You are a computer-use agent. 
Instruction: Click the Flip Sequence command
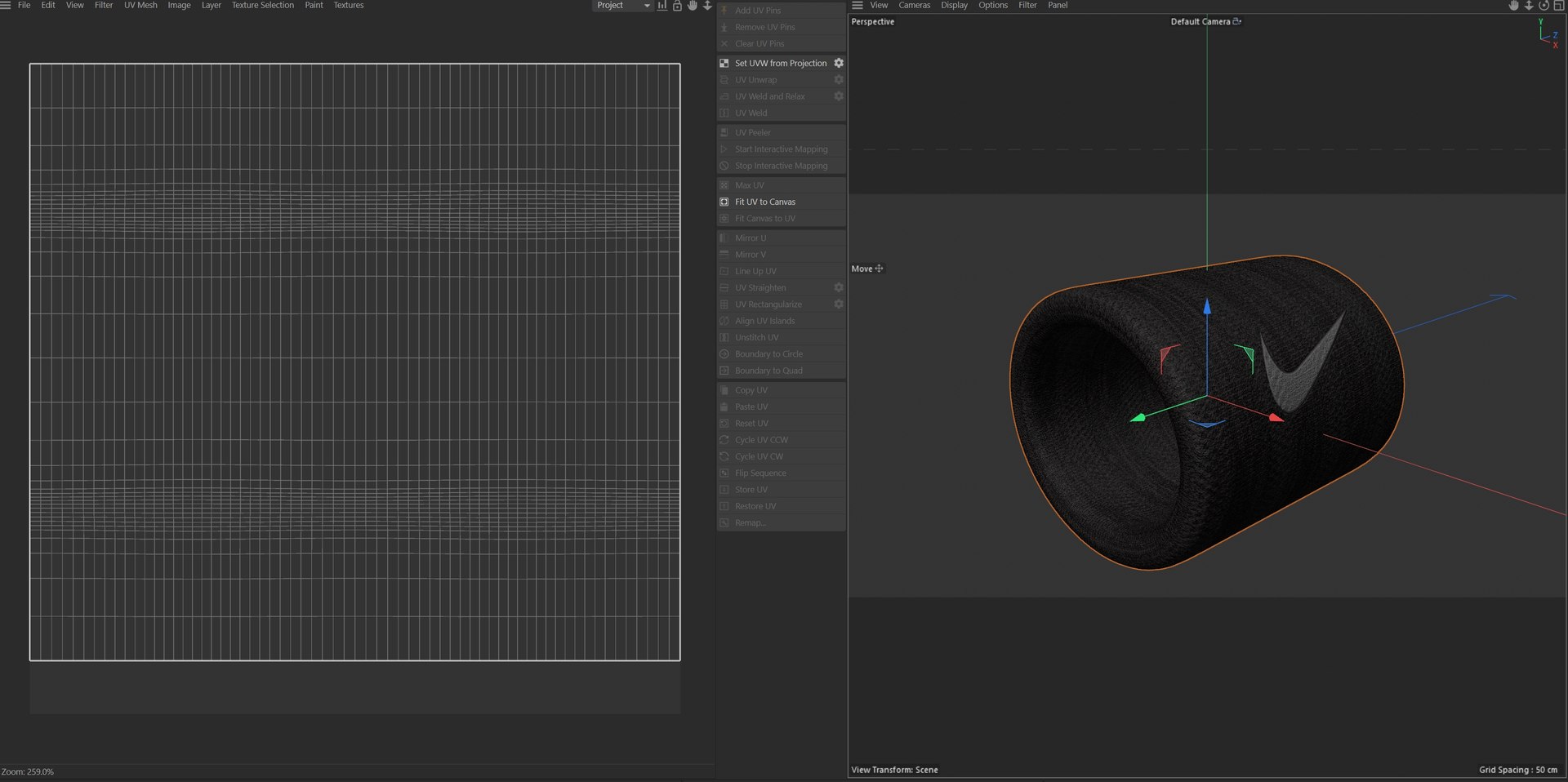point(782,473)
